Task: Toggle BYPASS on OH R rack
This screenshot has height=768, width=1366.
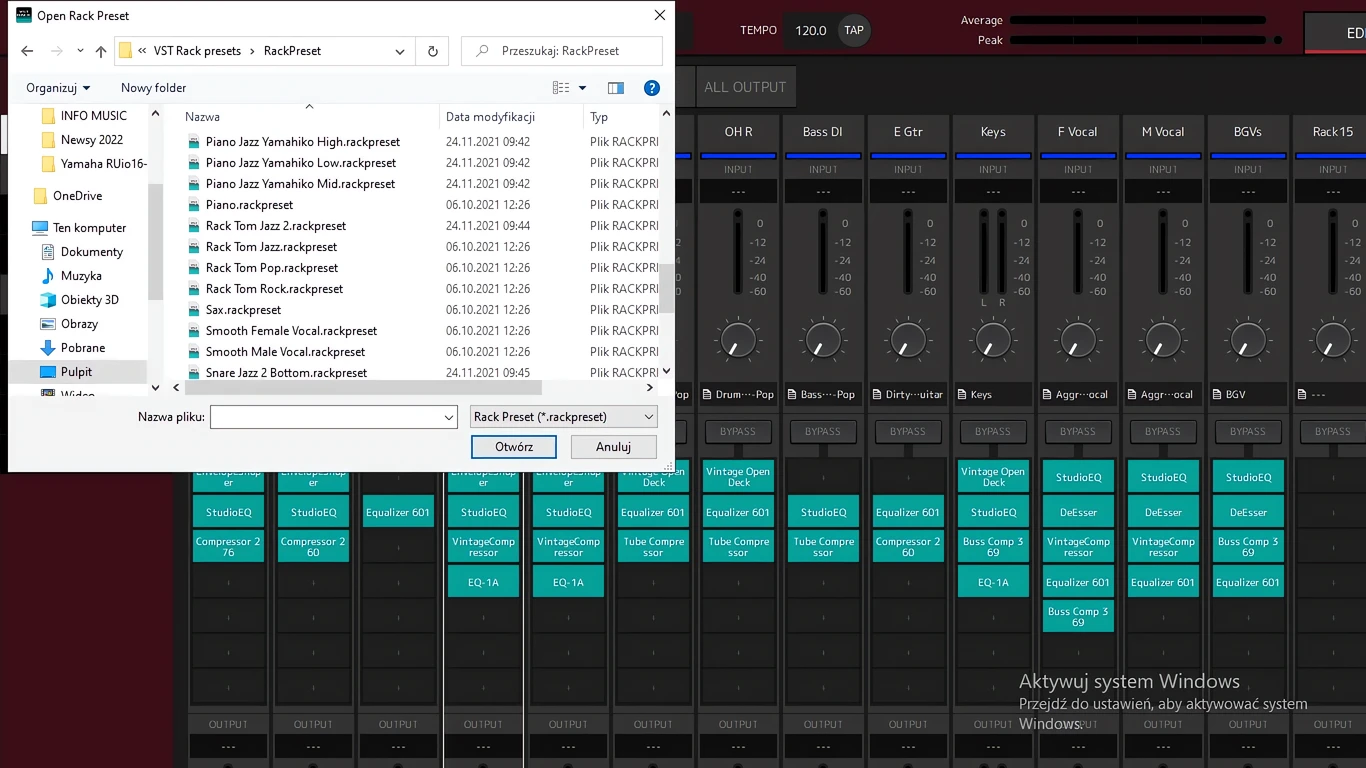Action: tap(738, 432)
